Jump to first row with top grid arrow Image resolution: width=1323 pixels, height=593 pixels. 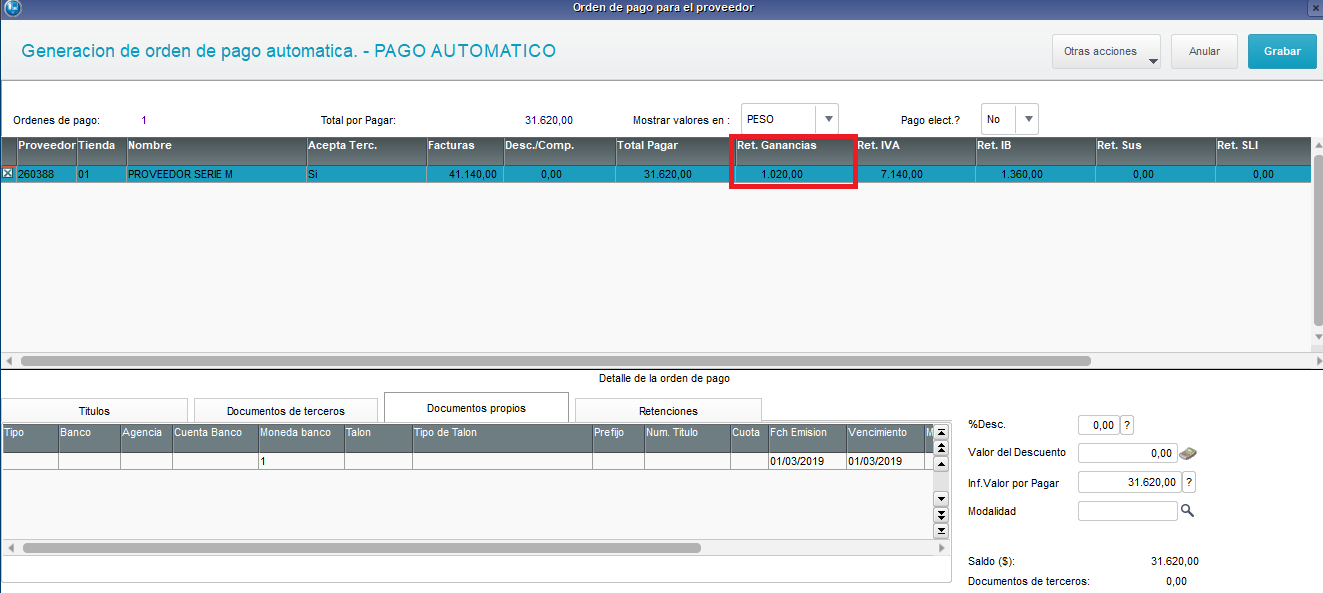(941, 433)
